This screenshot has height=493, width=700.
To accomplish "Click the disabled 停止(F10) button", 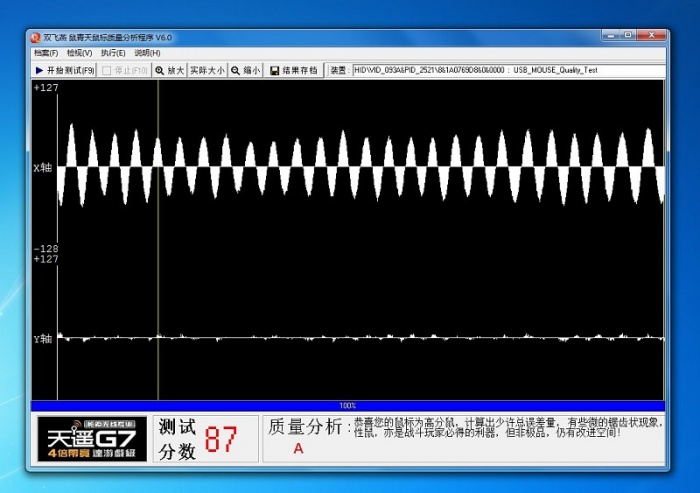I will coord(125,71).
